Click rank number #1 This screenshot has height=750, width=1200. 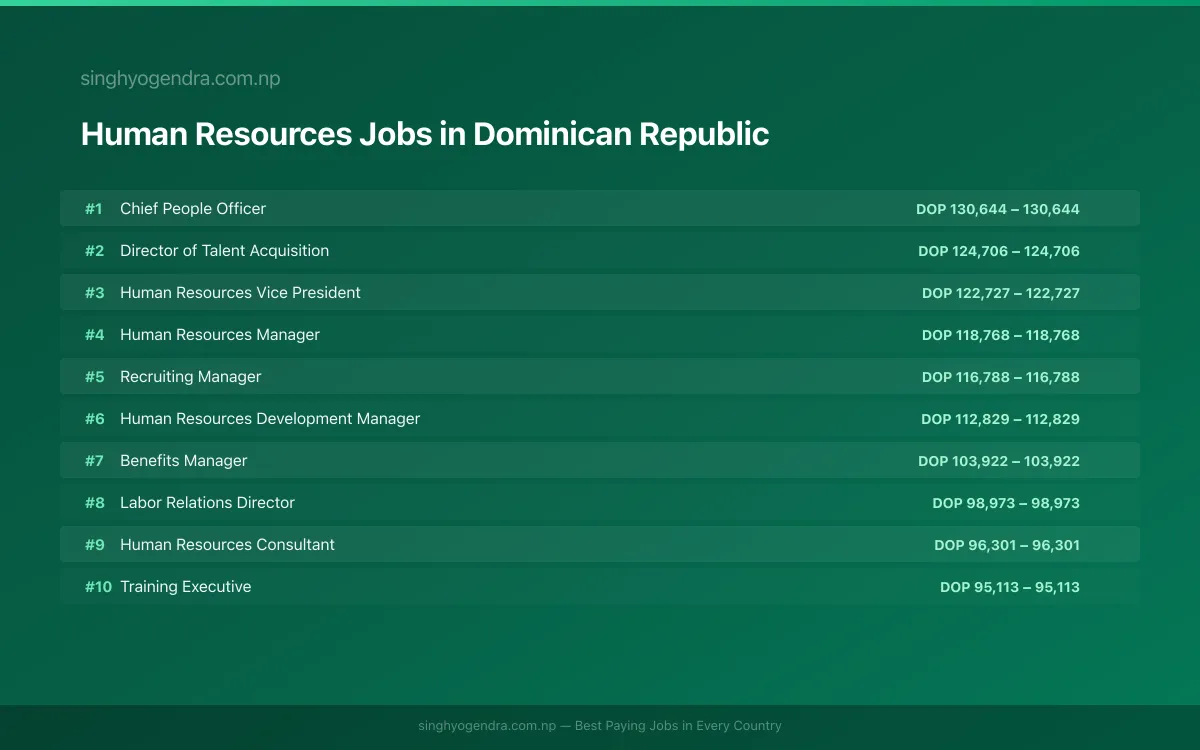[94, 209]
